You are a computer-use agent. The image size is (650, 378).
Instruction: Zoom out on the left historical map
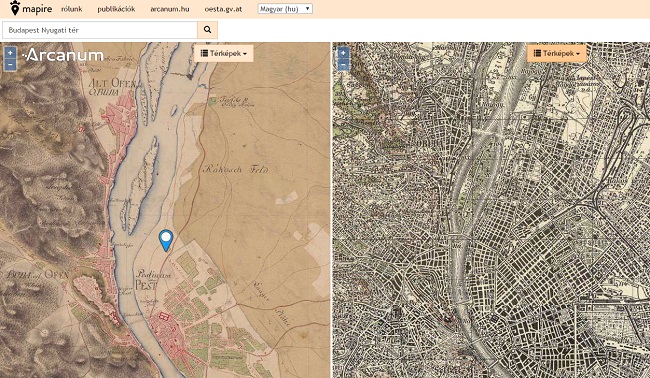point(10,65)
